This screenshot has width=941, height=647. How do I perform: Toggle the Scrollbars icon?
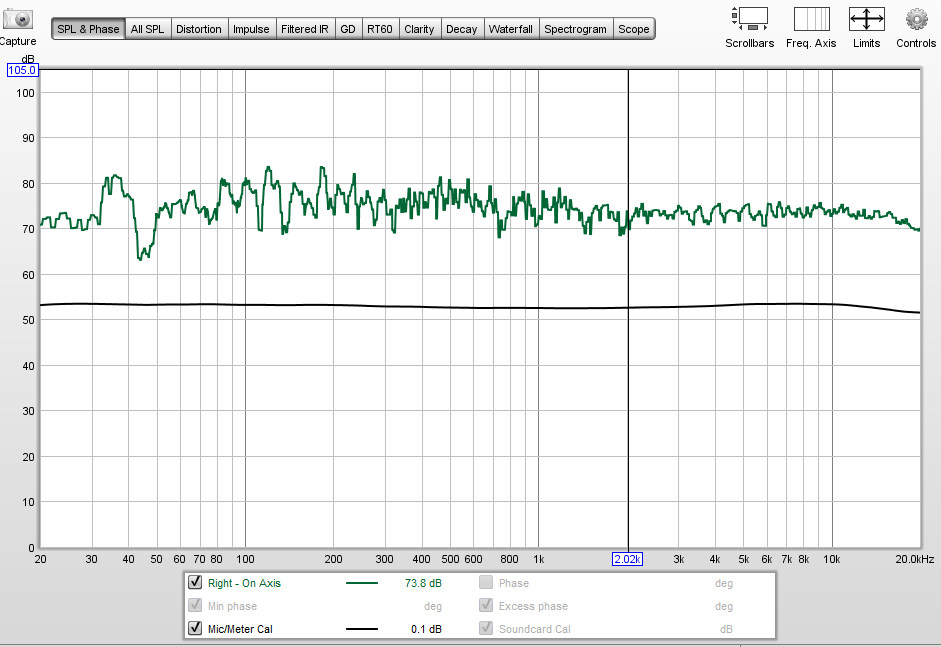(750, 19)
